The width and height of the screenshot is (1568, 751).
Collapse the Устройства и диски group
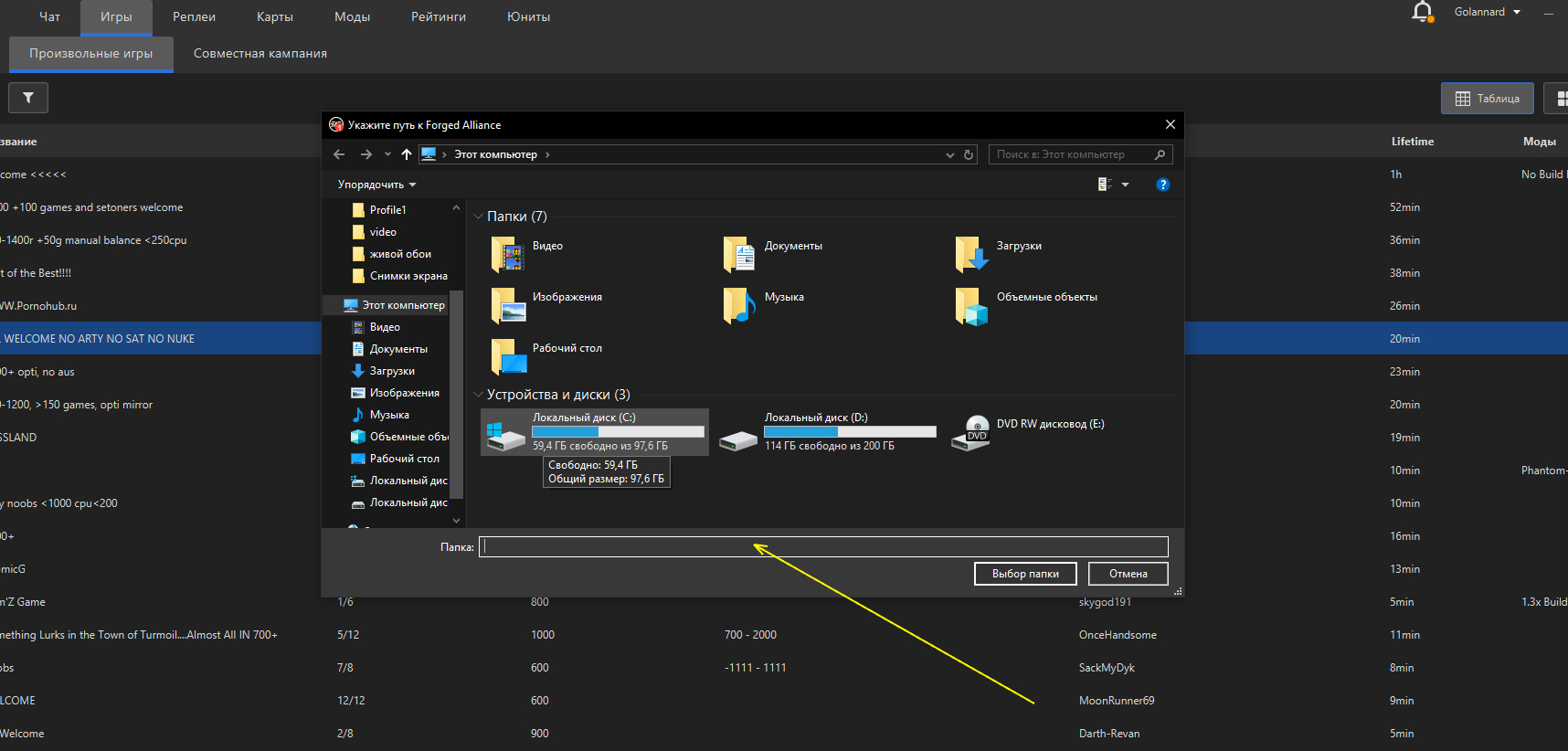point(478,395)
